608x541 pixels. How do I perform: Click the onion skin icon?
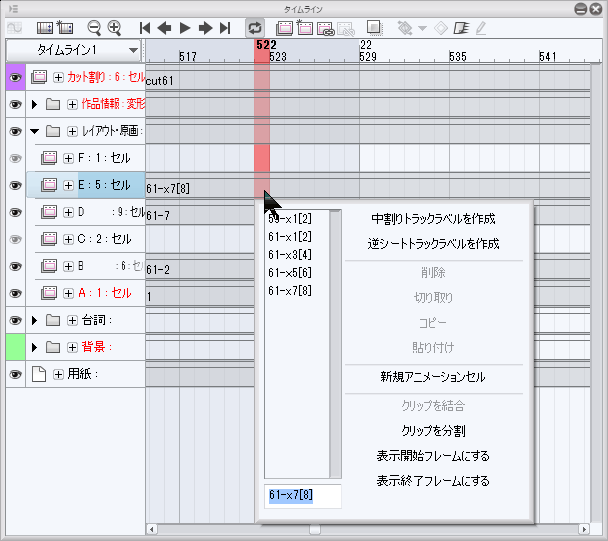pos(373,28)
